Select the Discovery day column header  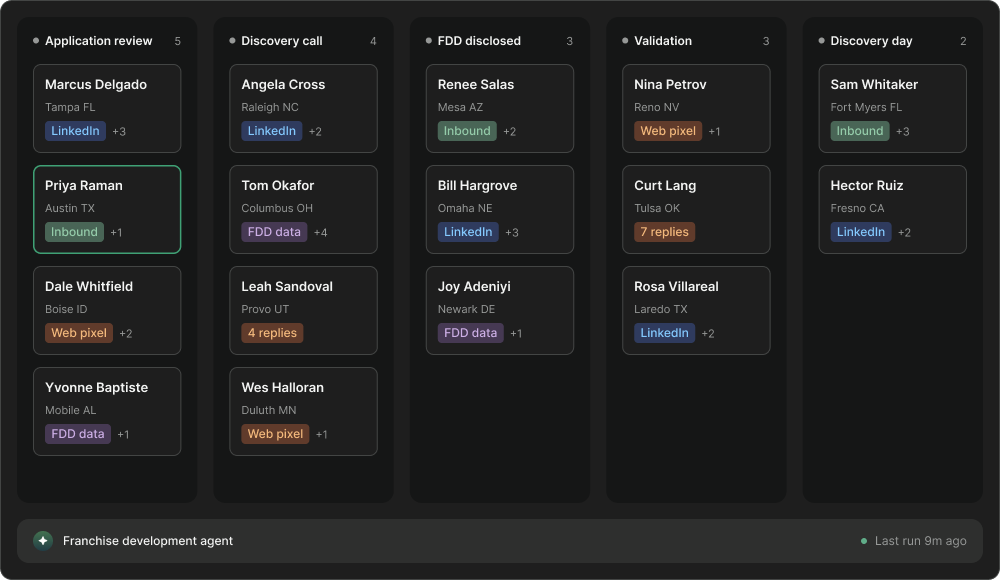pyautogui.click(x=871, y=41)
